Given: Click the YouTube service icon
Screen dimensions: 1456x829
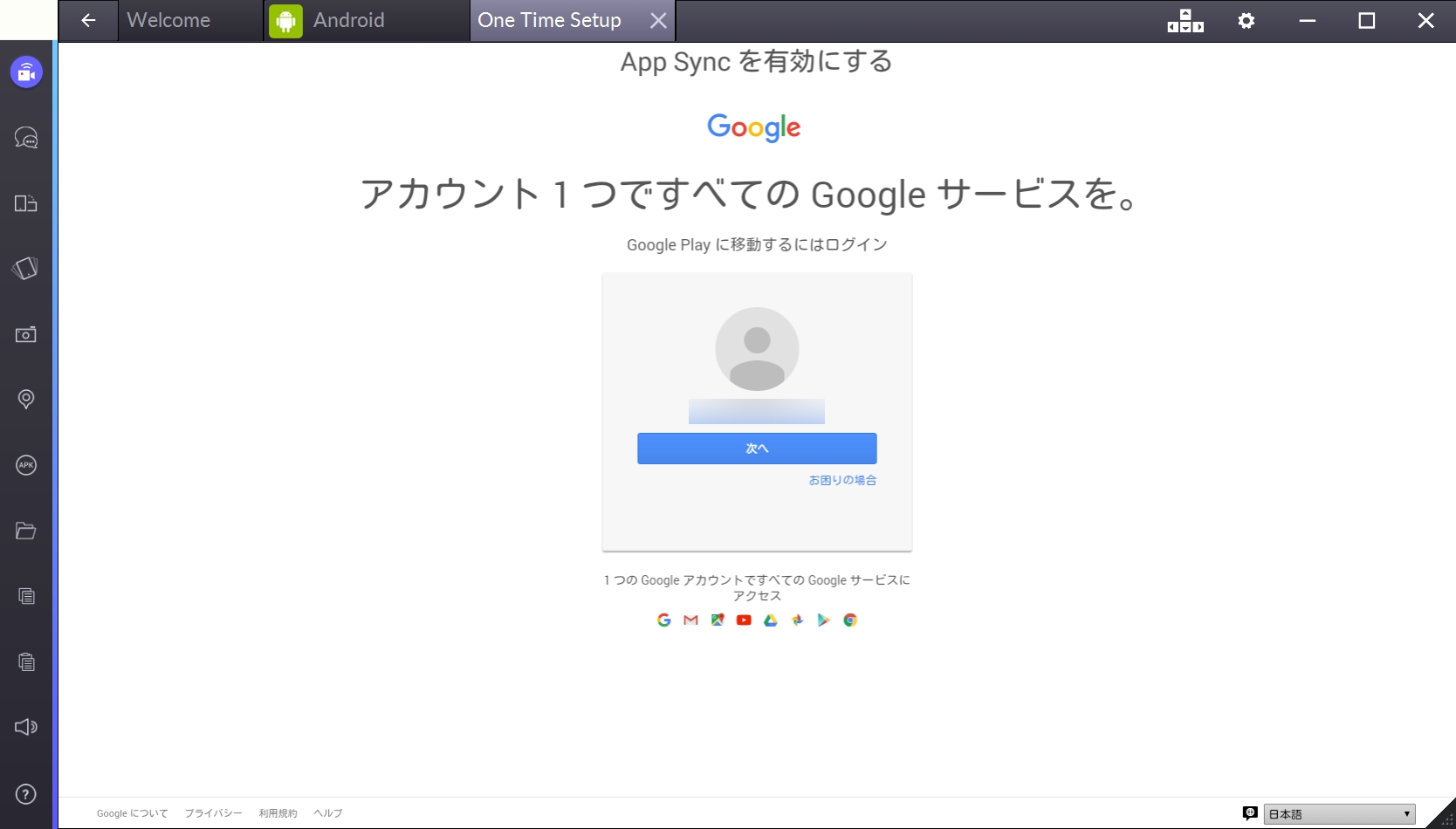Looking at the screenshot, I should 744,620.
